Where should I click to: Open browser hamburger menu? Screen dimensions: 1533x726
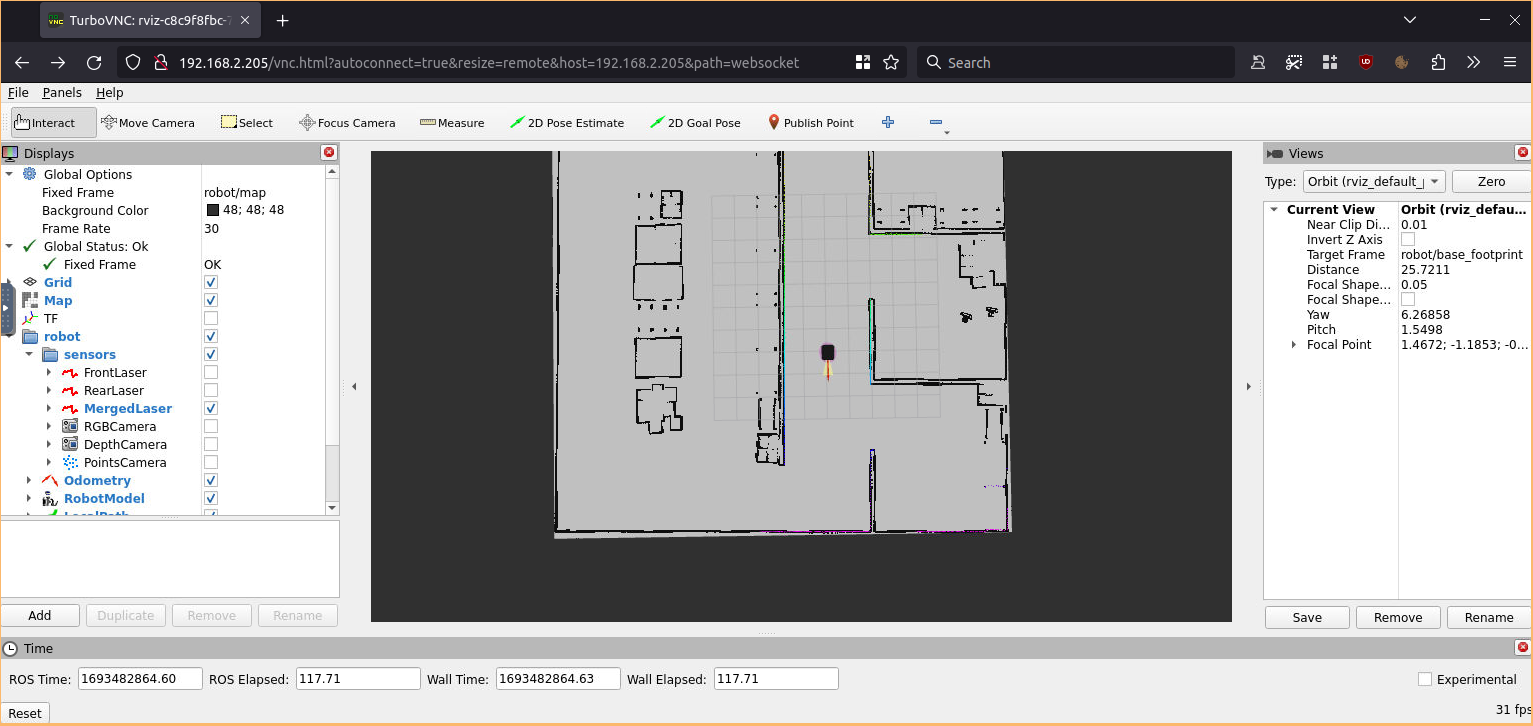[1510, 62]
